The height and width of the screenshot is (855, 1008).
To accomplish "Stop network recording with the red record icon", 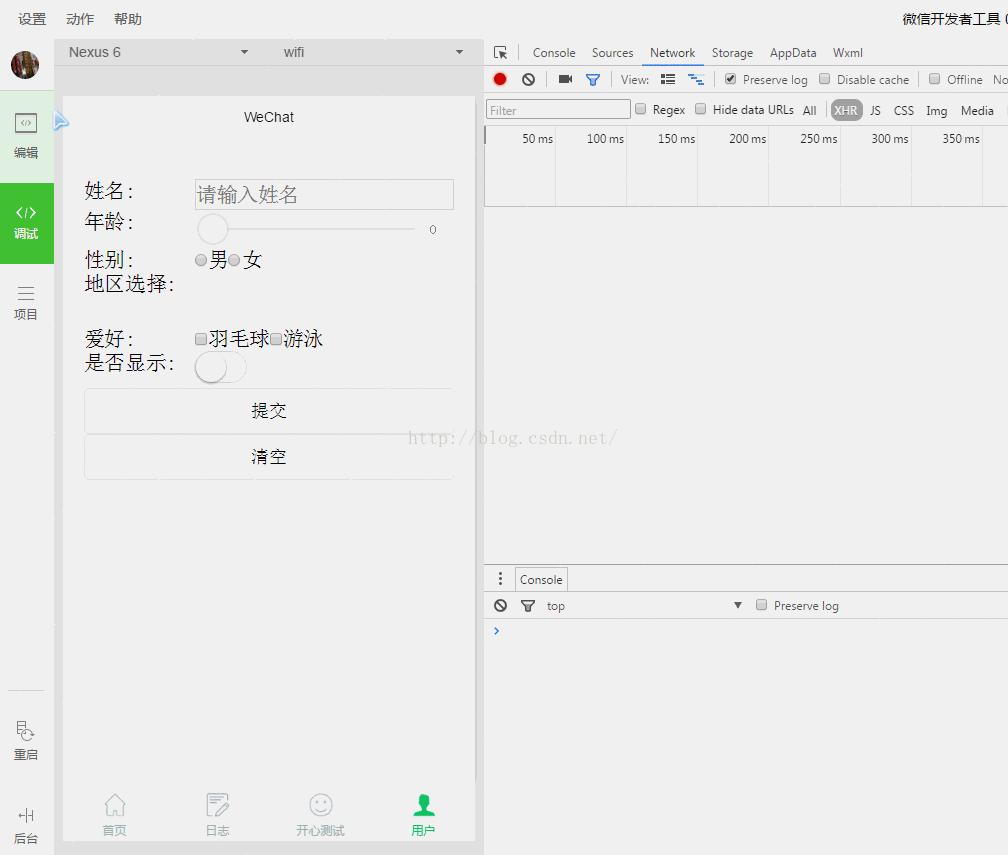I will click(x=500, y=79).
